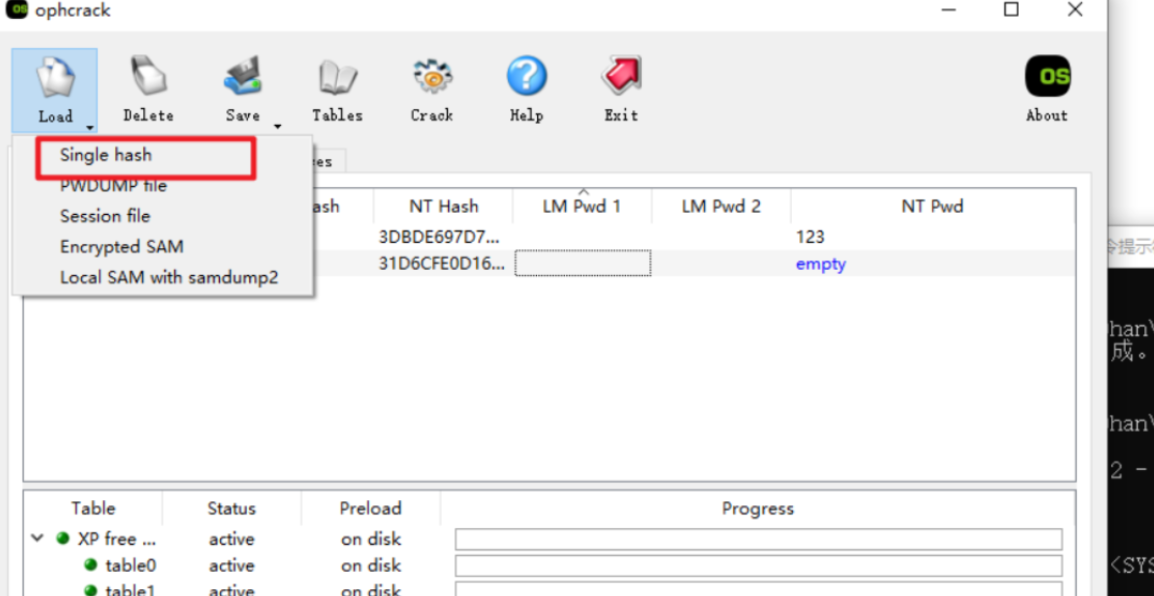
Task: Click 'active' status in the XP free row
Action: (231, 539)
